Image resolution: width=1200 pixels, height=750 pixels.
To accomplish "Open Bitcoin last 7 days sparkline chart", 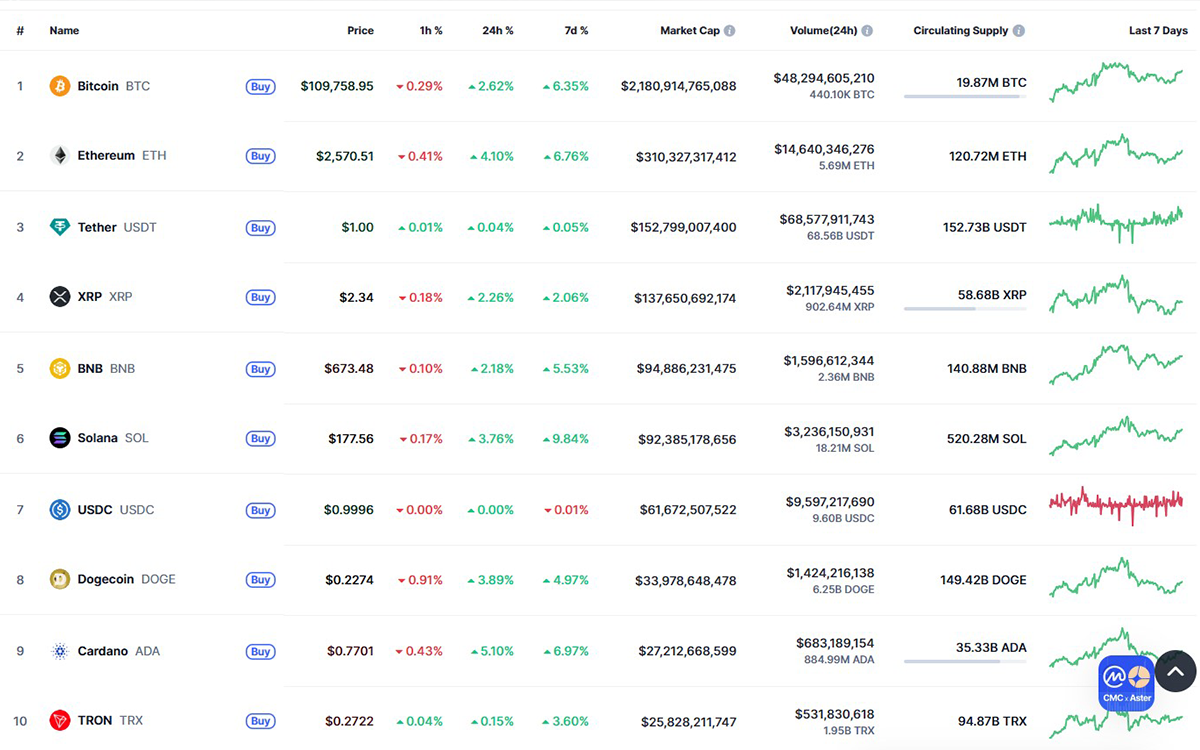I will coord(1116,82).
